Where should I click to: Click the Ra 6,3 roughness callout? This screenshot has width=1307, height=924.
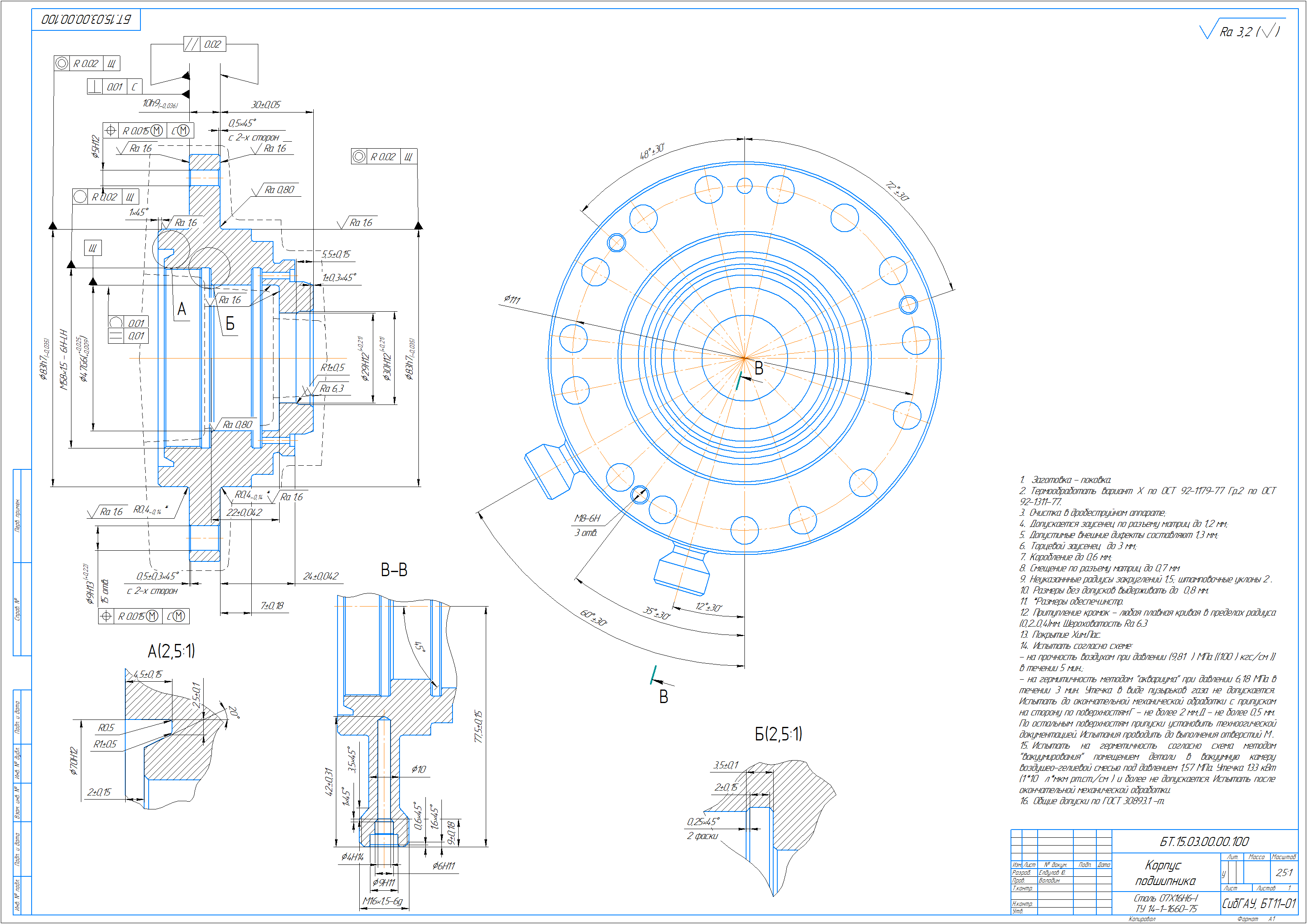(331, 388)
